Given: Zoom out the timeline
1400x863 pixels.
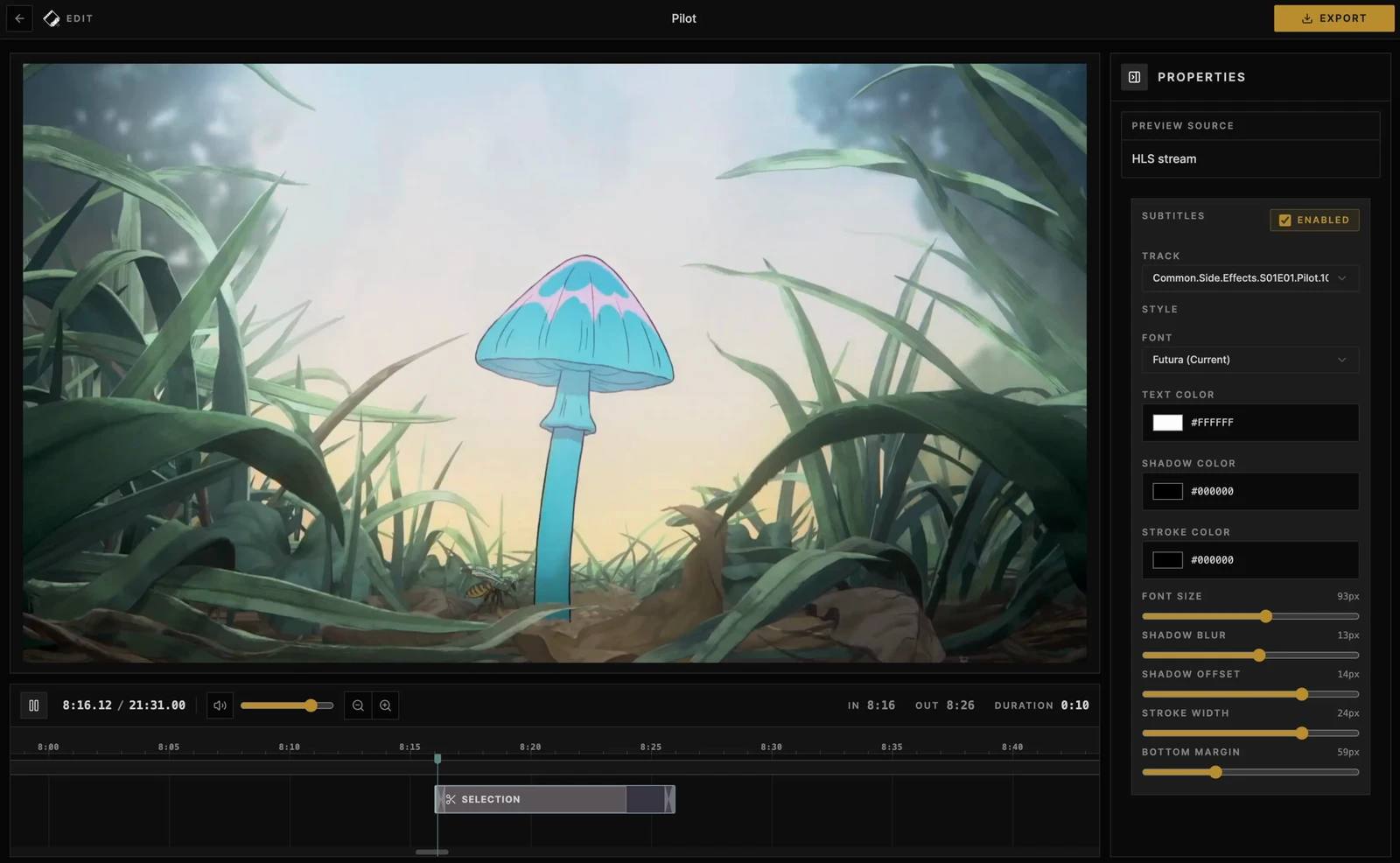Looking at the screenshot, I should [358, 705].
